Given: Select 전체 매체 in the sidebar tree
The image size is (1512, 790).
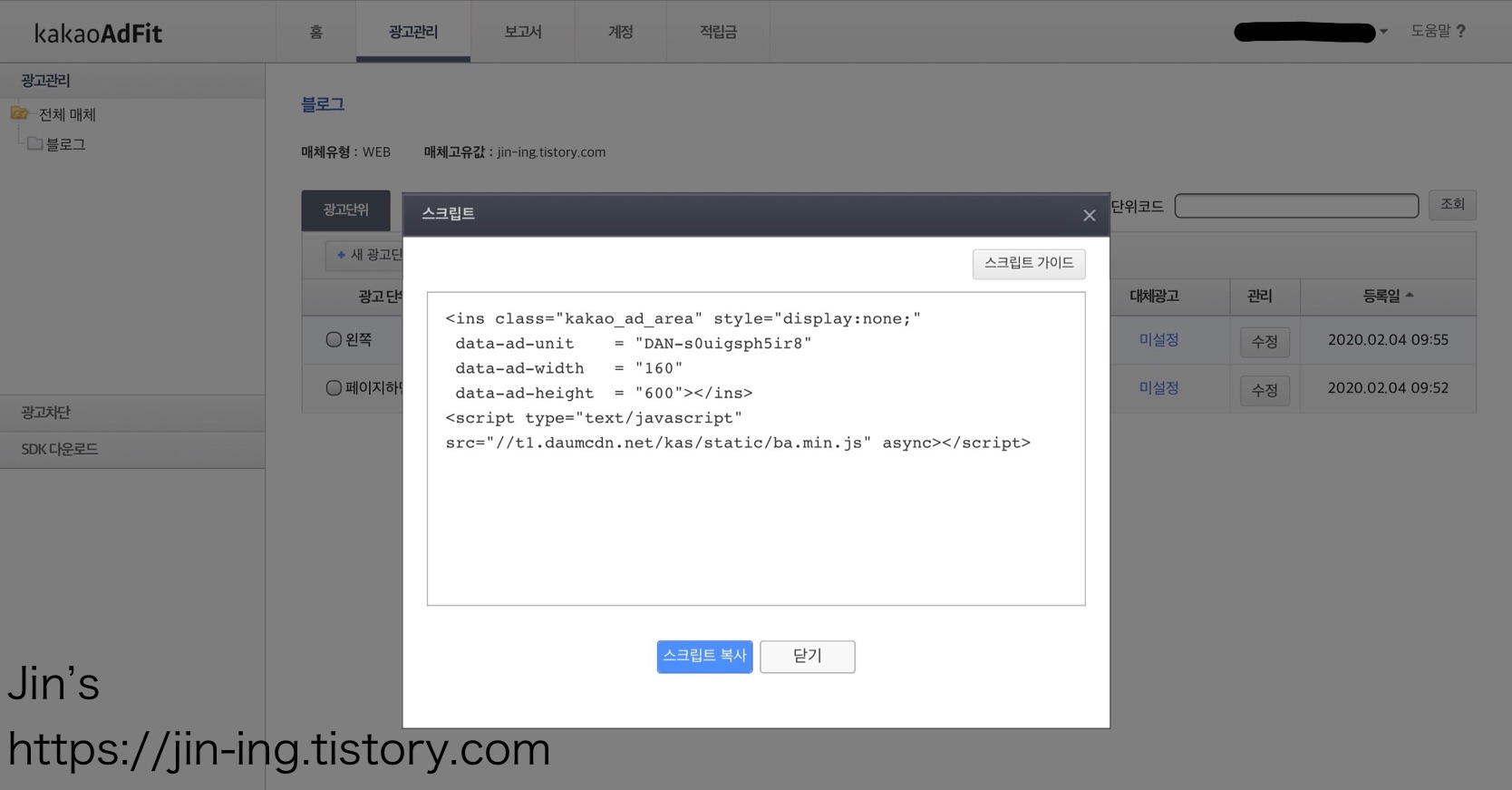Looking at the screenshot, I should (x=67, y=114).
